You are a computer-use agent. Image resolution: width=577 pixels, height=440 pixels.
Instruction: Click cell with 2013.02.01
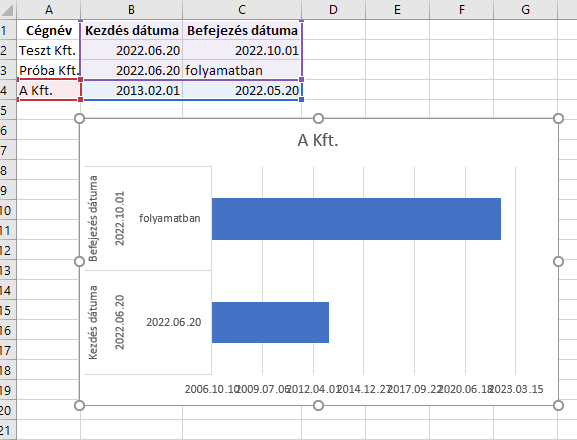(131, 90)
